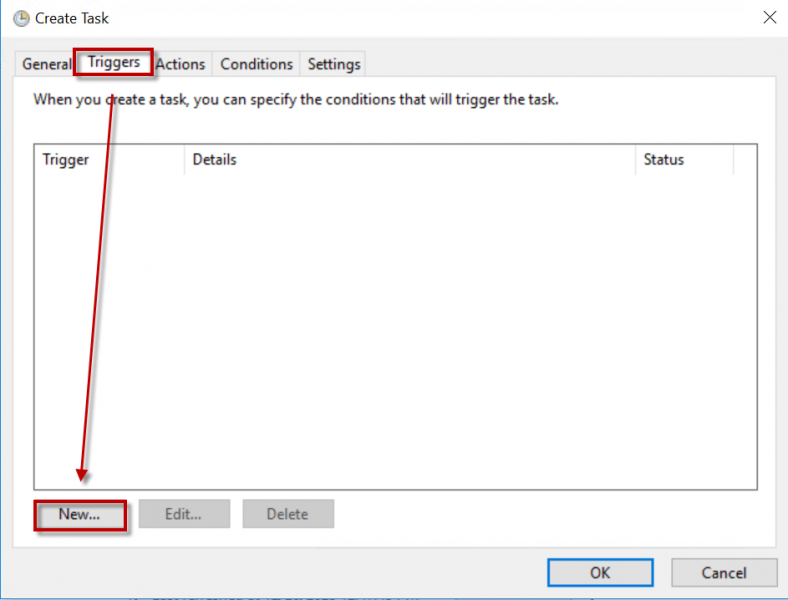Close the Create Task dialog with X
The width and height of the screenshot is (788, 600).
[x=769, y=17]
